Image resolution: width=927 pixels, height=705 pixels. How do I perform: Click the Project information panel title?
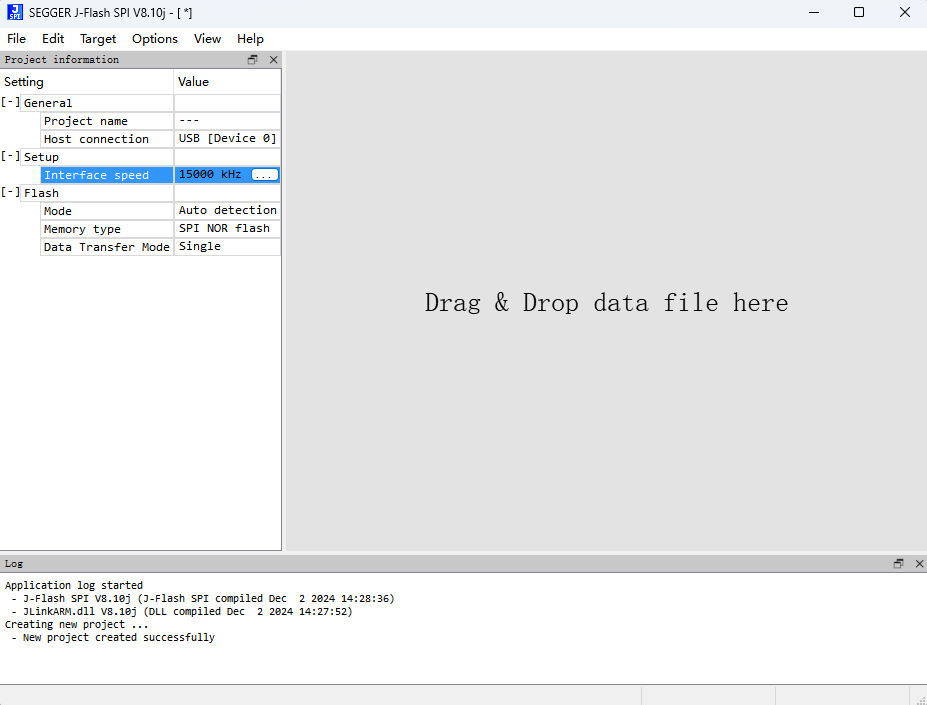[x=61, y=60]
